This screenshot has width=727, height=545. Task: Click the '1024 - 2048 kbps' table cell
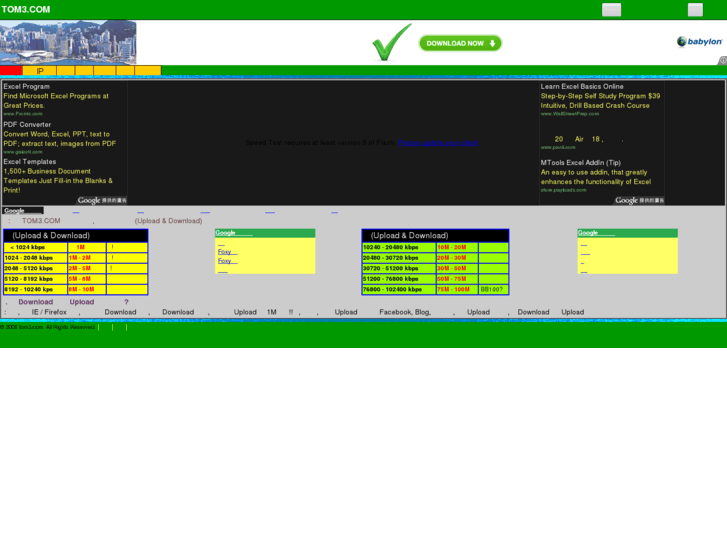pos(36,258)
